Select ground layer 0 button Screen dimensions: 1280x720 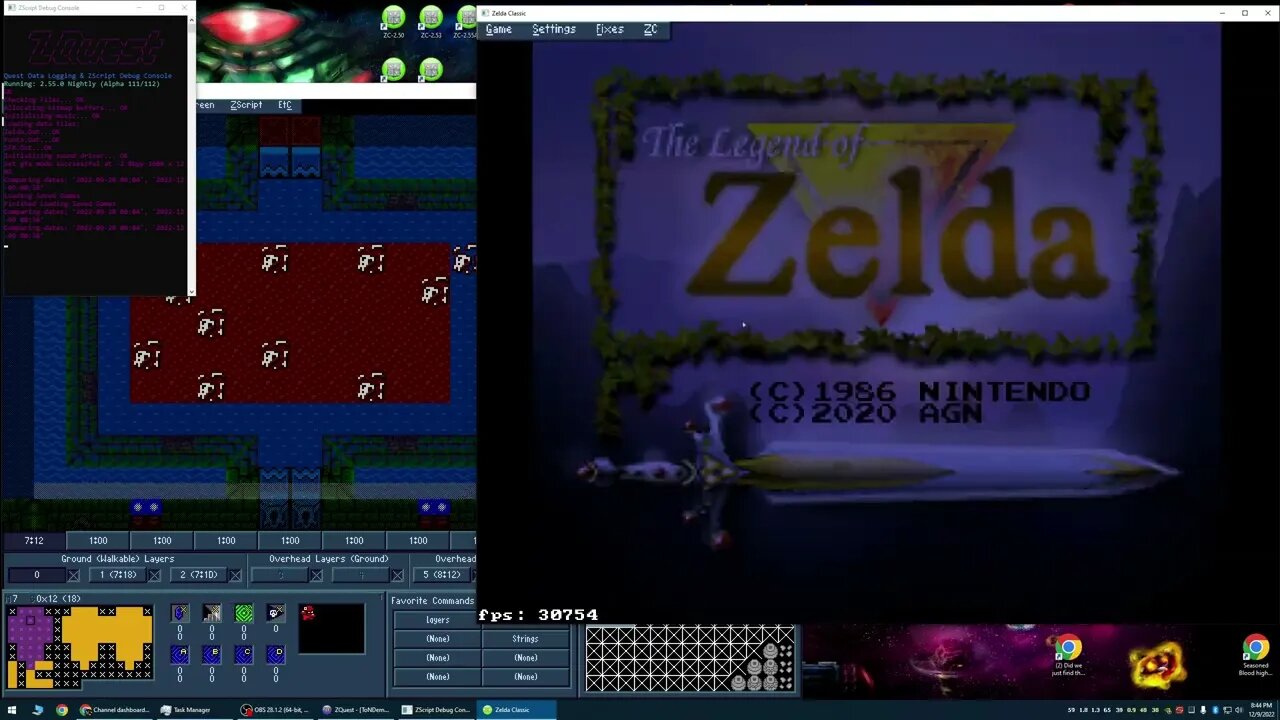coord(36,575)
